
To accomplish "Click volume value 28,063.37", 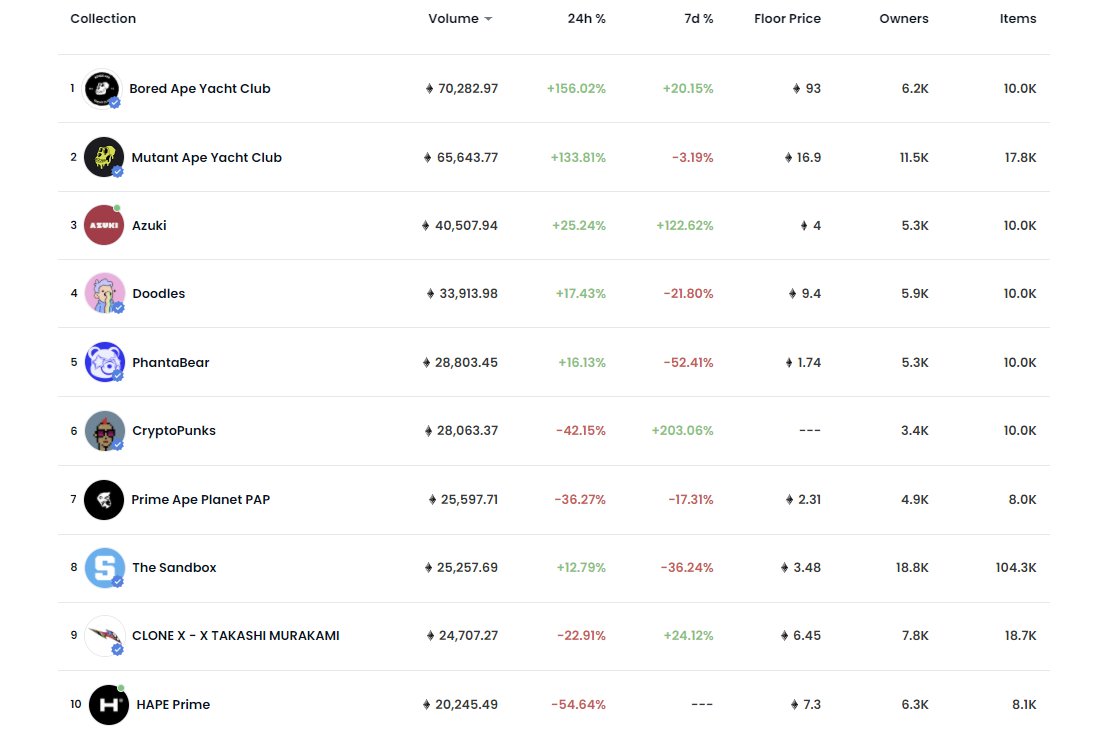I will (467, 431).
